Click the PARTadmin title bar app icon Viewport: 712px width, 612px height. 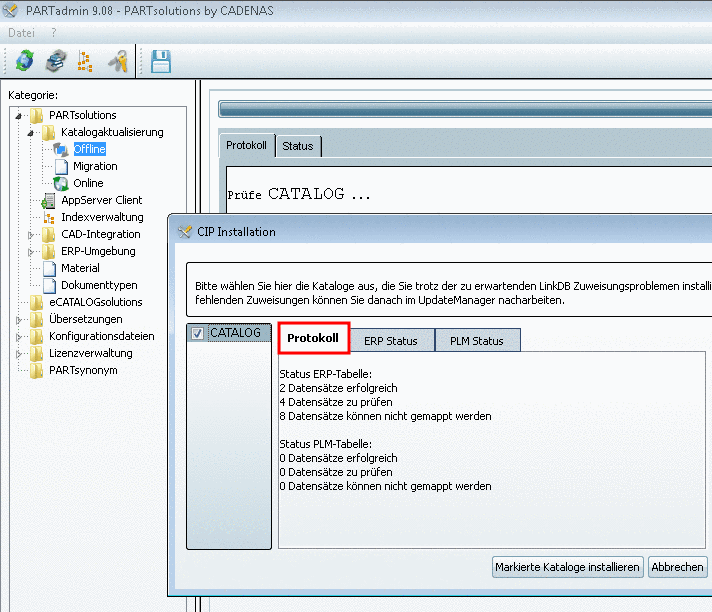coord(10,10)
